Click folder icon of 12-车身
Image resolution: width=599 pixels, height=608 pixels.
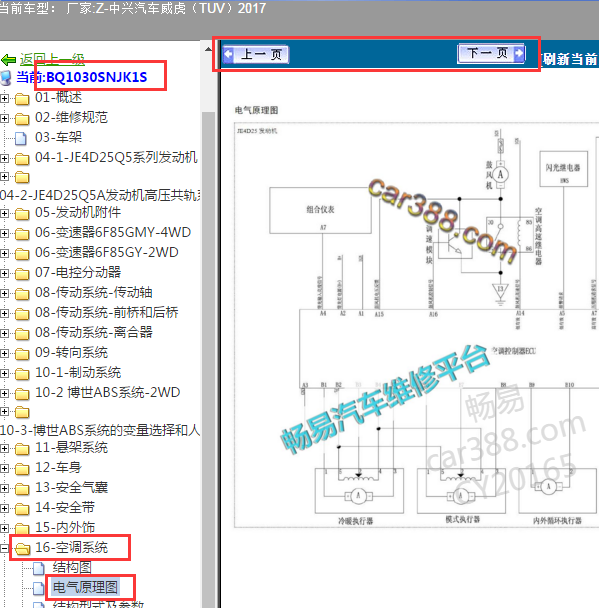(x=22, y=469)
